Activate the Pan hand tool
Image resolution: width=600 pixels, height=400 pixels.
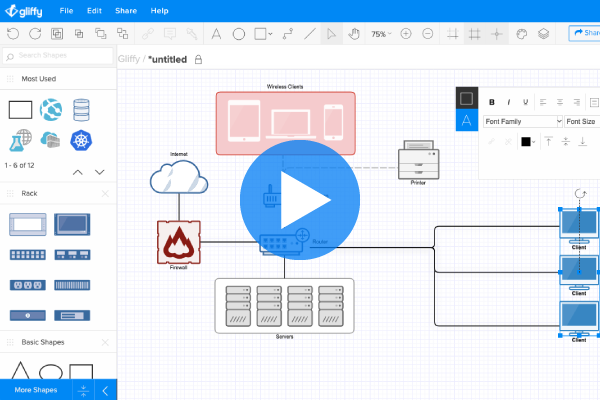click(x=353, y=33)
